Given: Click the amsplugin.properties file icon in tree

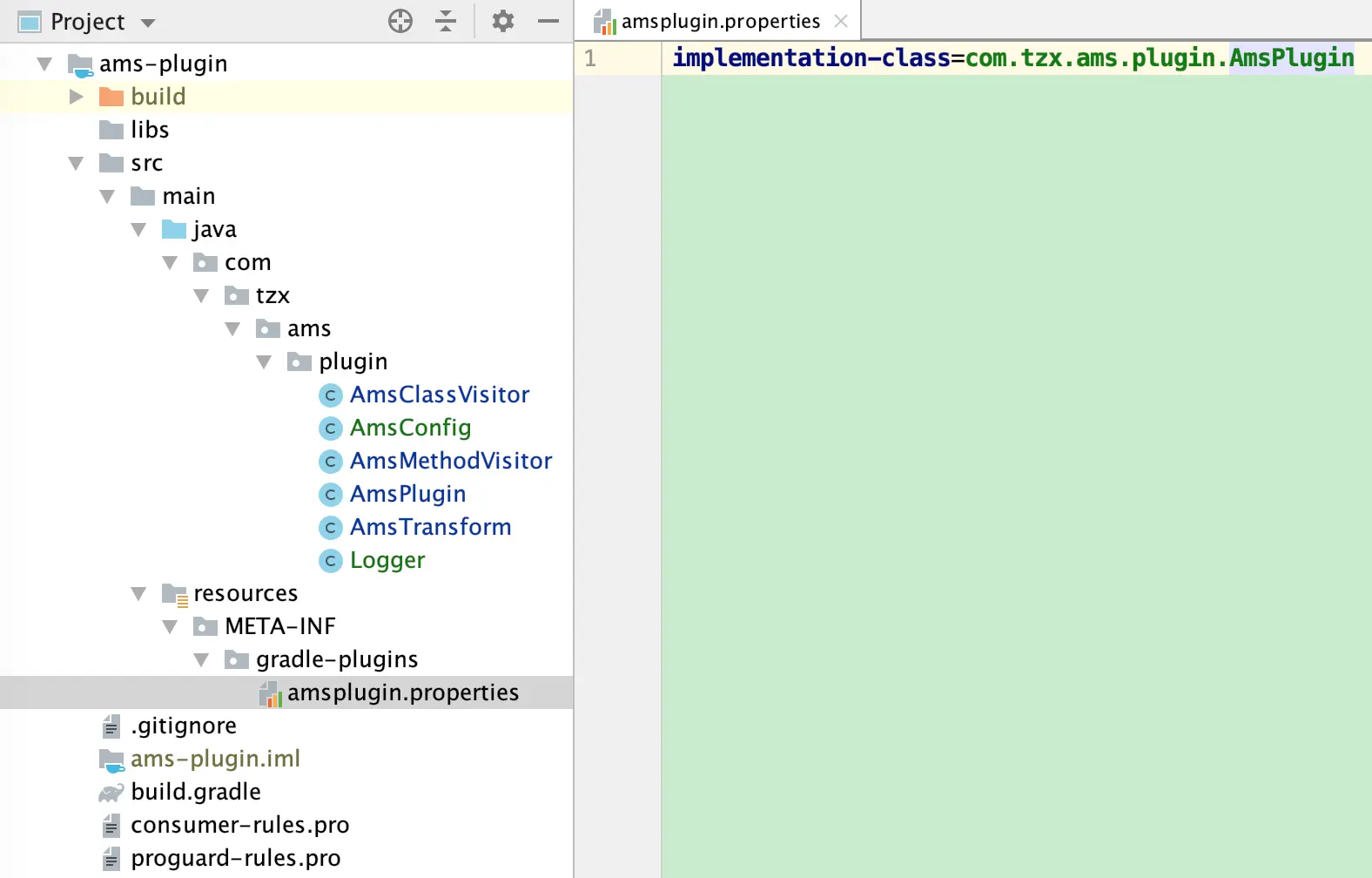Looking at the screenshot, I should pyautogui.click(x=271, y=694).
